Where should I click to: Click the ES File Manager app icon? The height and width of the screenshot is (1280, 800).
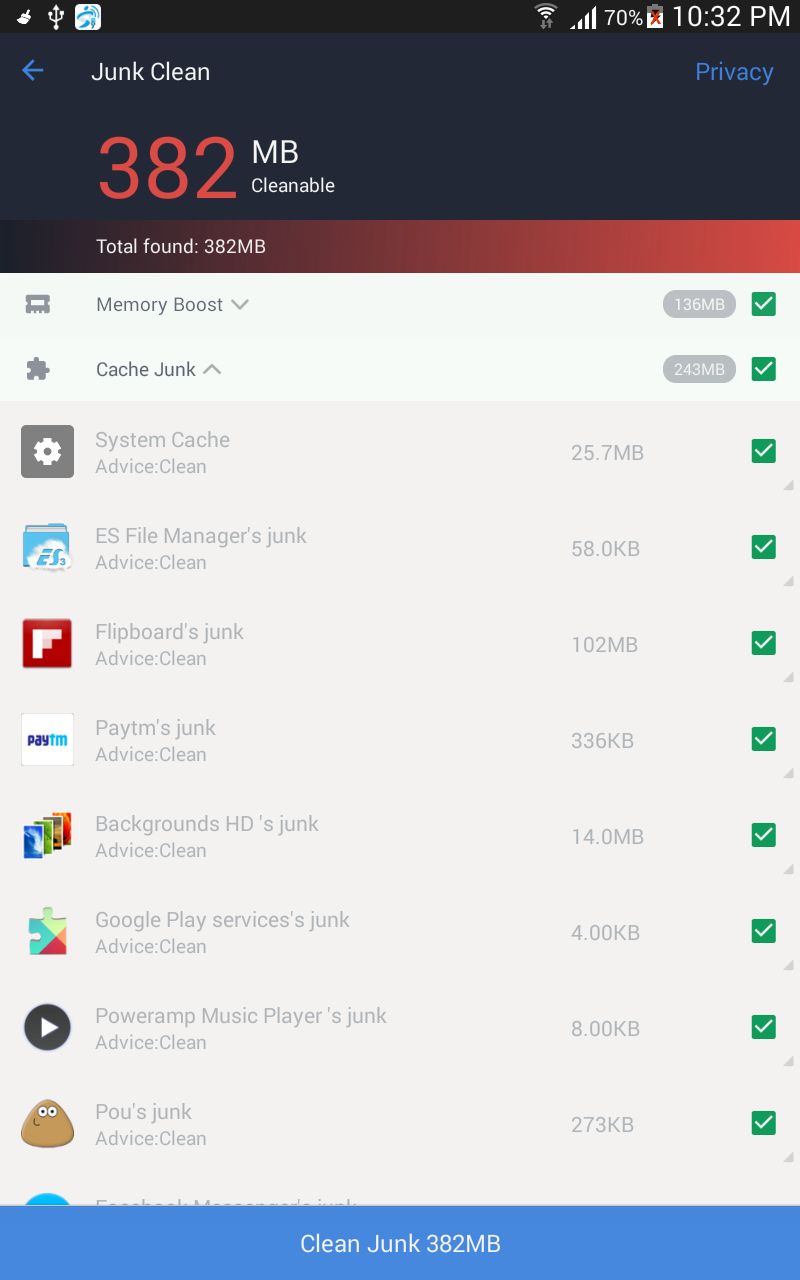pyautogui.click(x=47, y=547)
